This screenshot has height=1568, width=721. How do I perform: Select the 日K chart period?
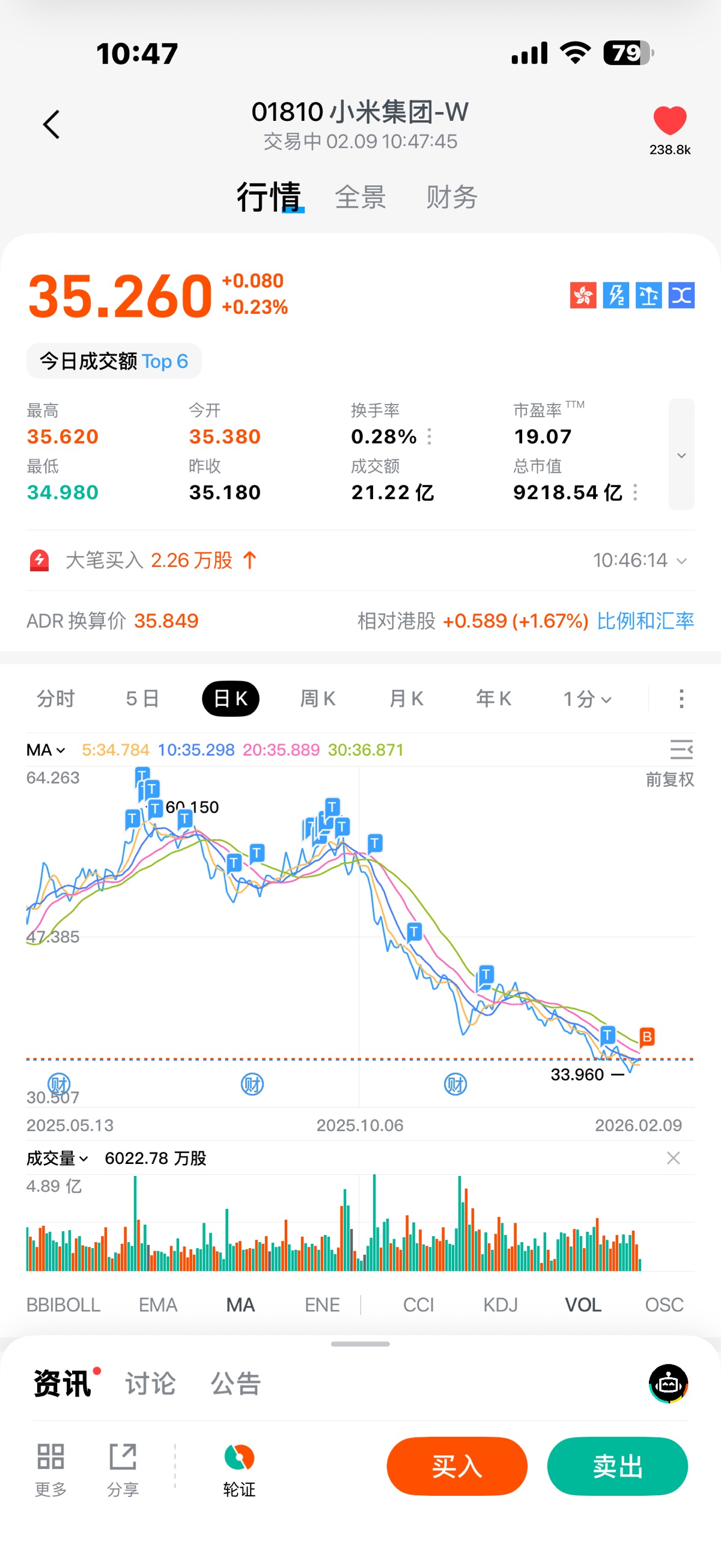231,699
